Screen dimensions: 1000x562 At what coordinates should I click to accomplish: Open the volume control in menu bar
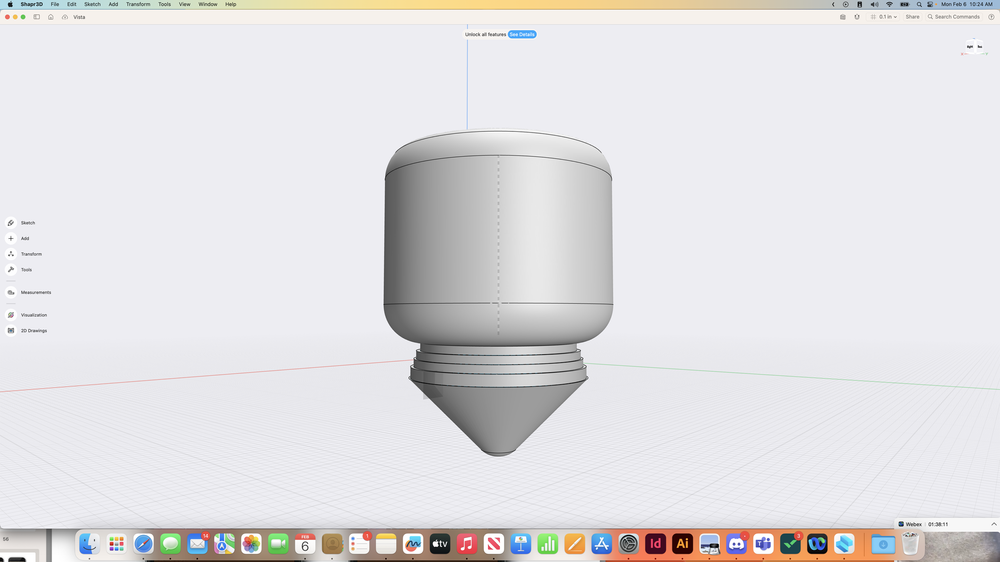pyautogui.click(x=874, y=4)
